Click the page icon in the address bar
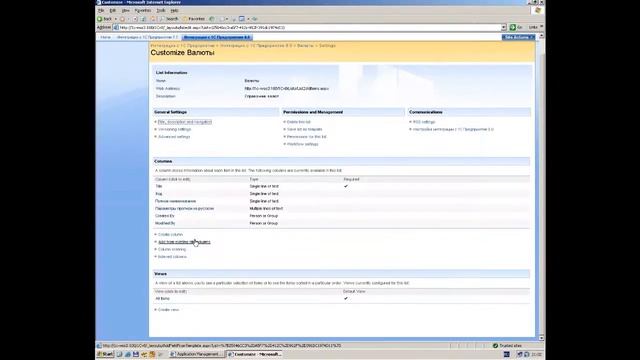Image resolution: width=640 pixels, height=360 pixels. click(116, 27)
